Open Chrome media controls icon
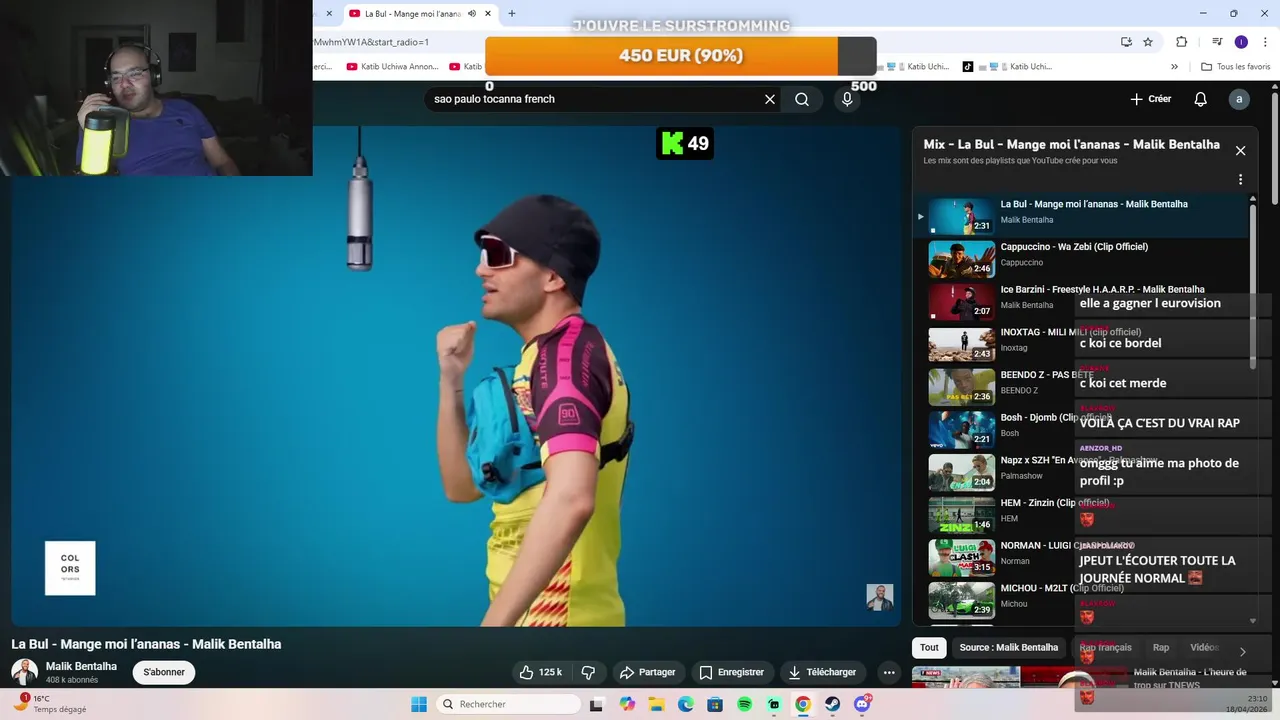 click(x=1217, y=42)
